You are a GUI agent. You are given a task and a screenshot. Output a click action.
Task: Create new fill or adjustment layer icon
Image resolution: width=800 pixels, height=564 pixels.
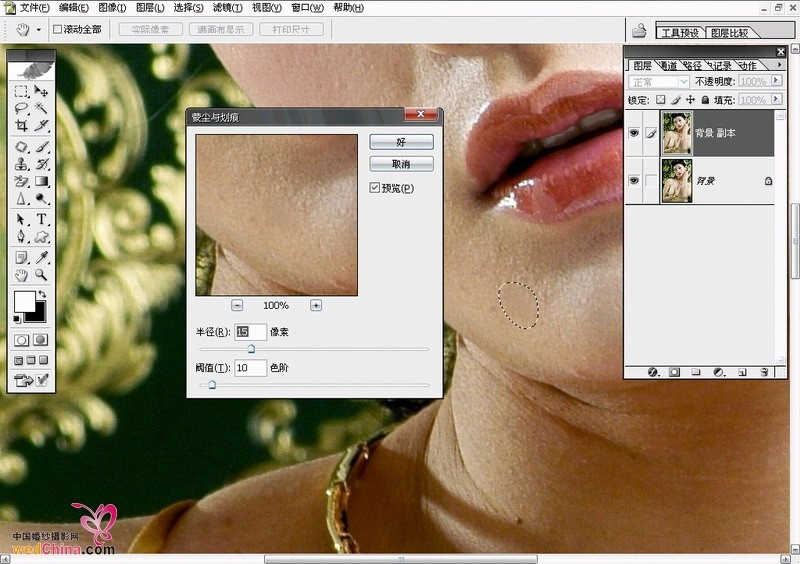coord(719,372)
